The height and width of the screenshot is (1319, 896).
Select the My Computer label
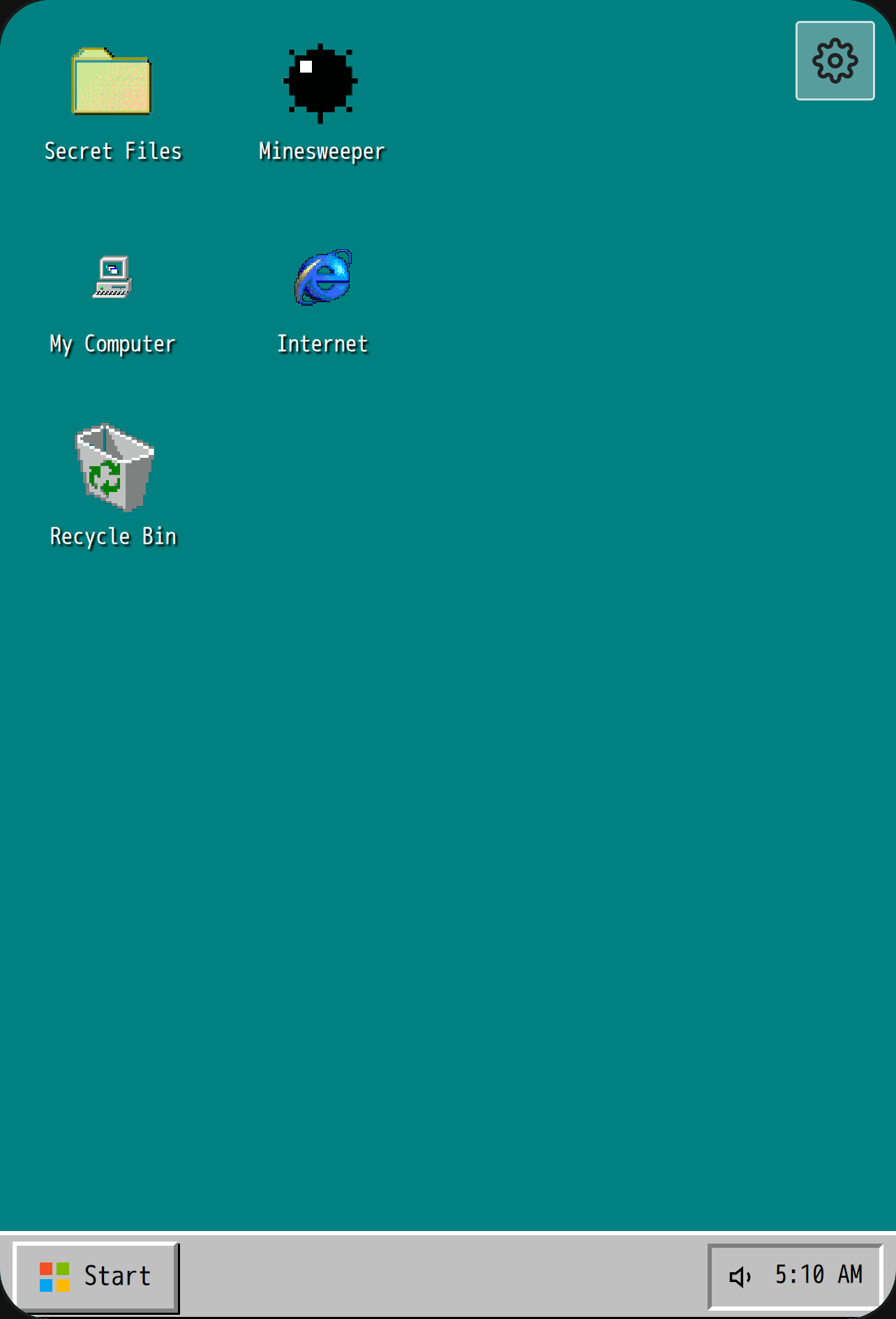pos(112,344)
